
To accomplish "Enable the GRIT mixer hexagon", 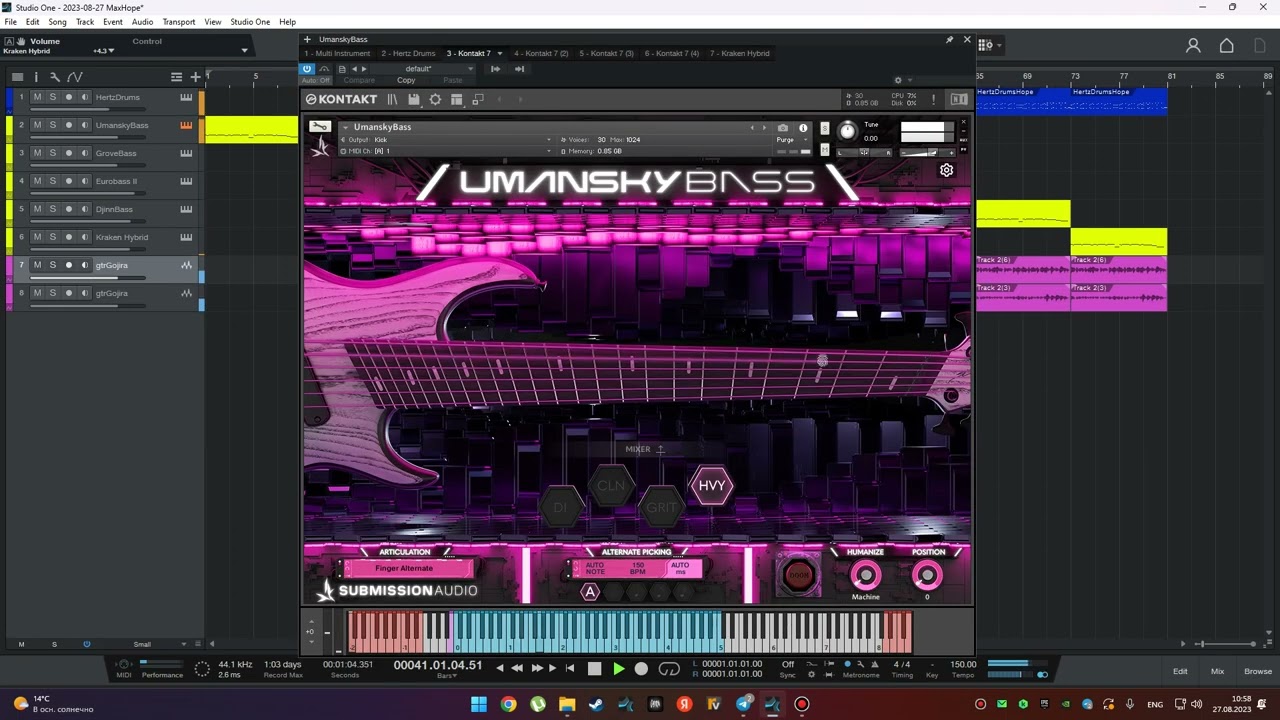I will coord(661,508).
